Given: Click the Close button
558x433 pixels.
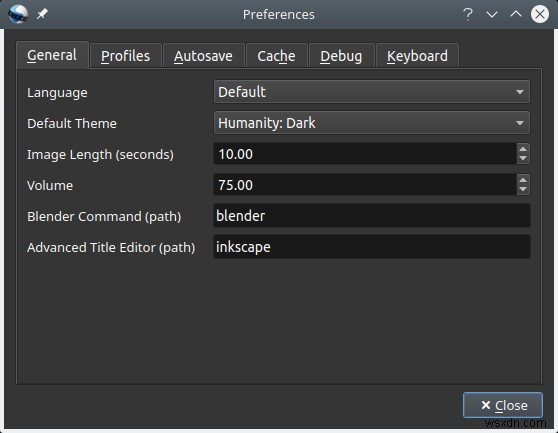Looking at the screenshot, I should (x=503, y=405).
